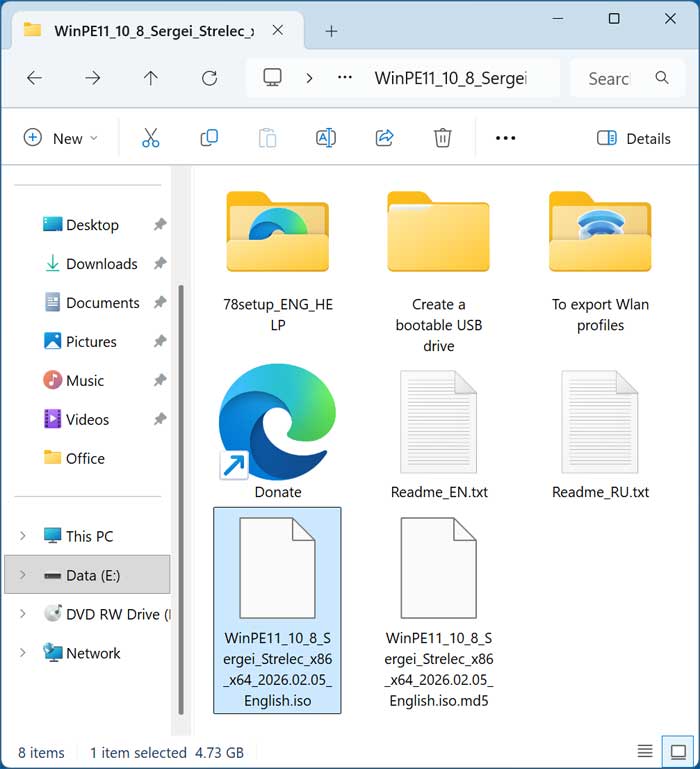
Task: Select the English.iso file
Action: [x=277, y=610]
